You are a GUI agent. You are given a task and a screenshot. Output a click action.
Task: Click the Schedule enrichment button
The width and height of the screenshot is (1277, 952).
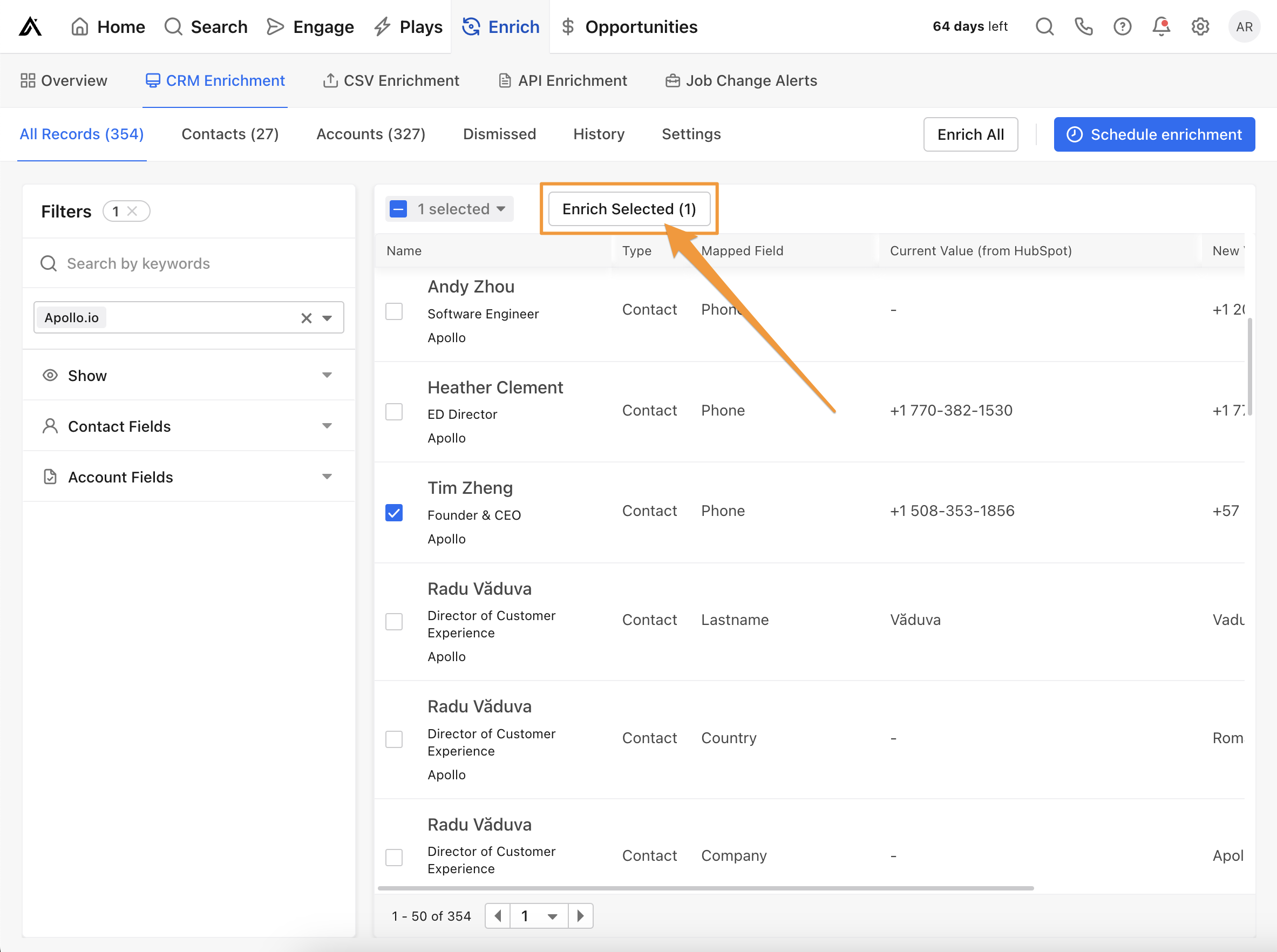click(x=1154, y=134)
